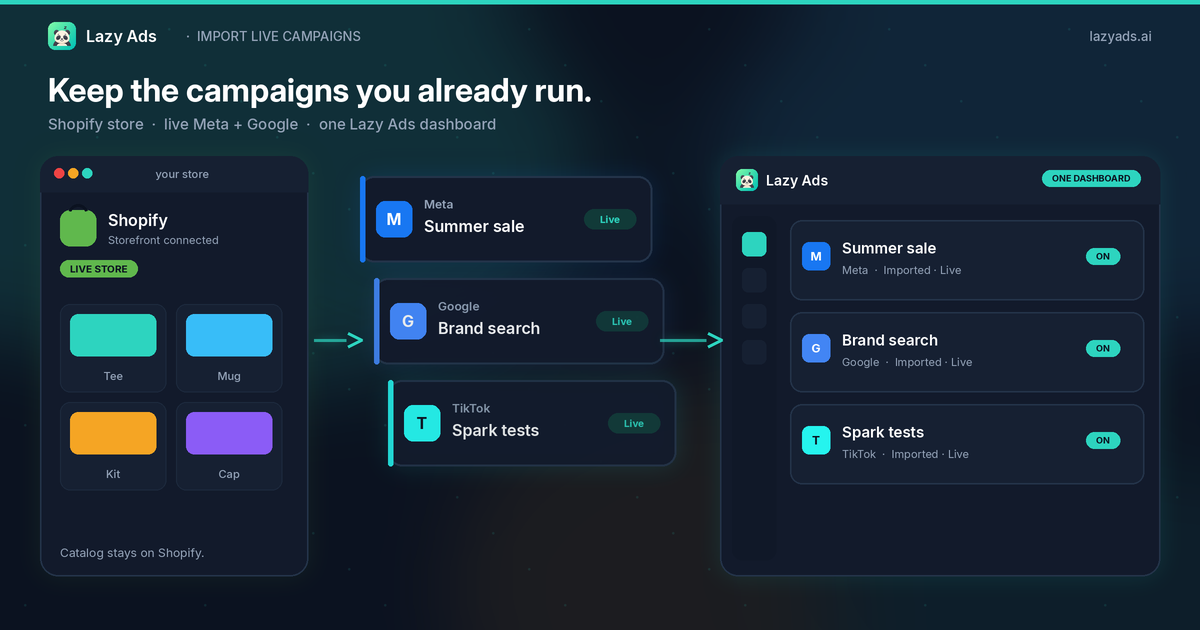Toggle the ON switch for Brand search

(1103, 348)
